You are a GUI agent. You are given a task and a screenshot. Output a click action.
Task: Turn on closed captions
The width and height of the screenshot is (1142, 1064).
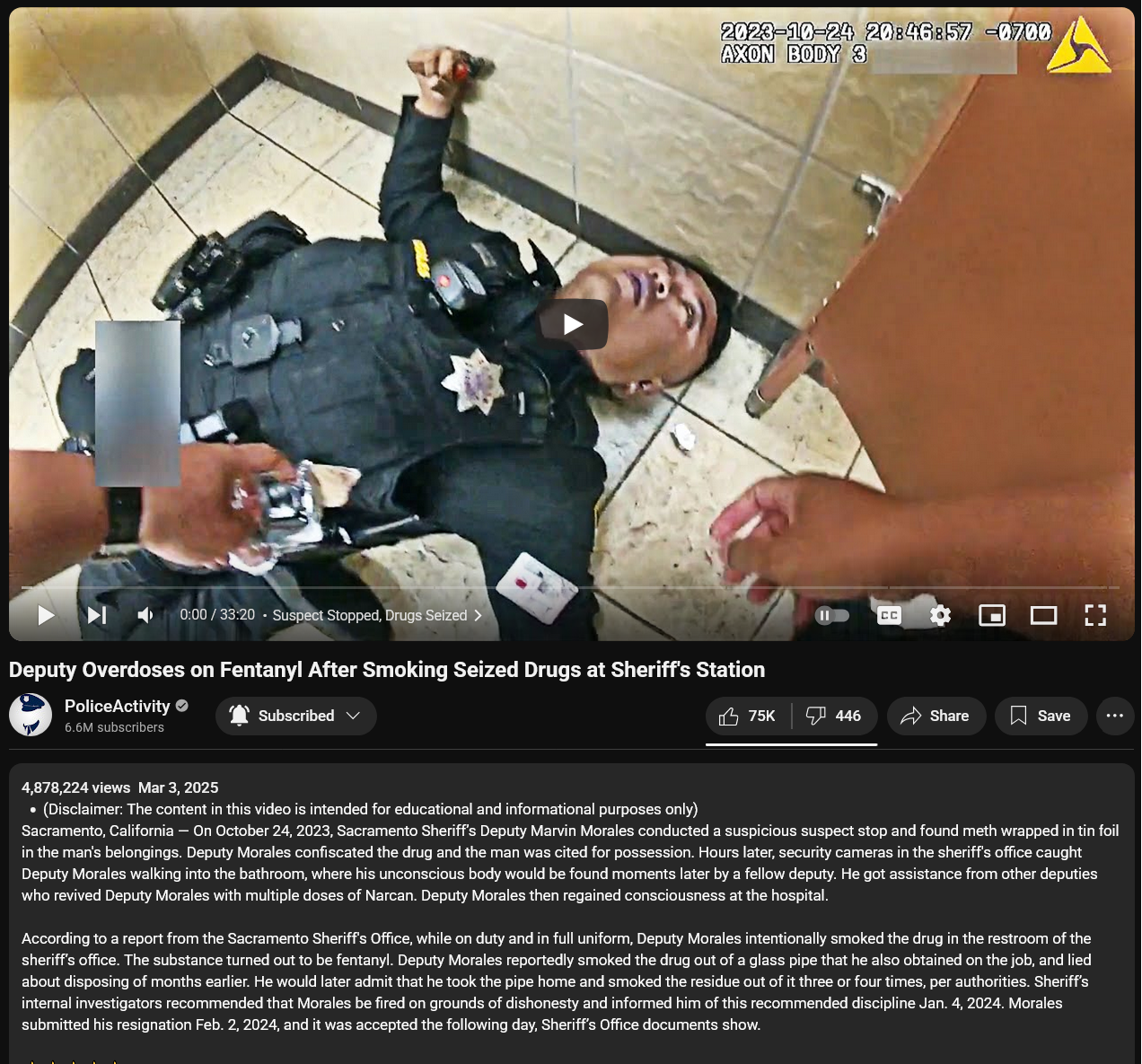[889, 615]
